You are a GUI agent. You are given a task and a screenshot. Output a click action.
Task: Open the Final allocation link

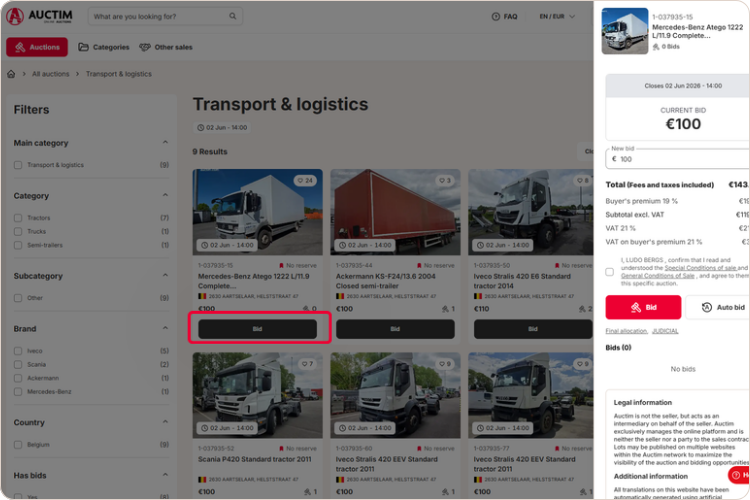click(627, 331)
